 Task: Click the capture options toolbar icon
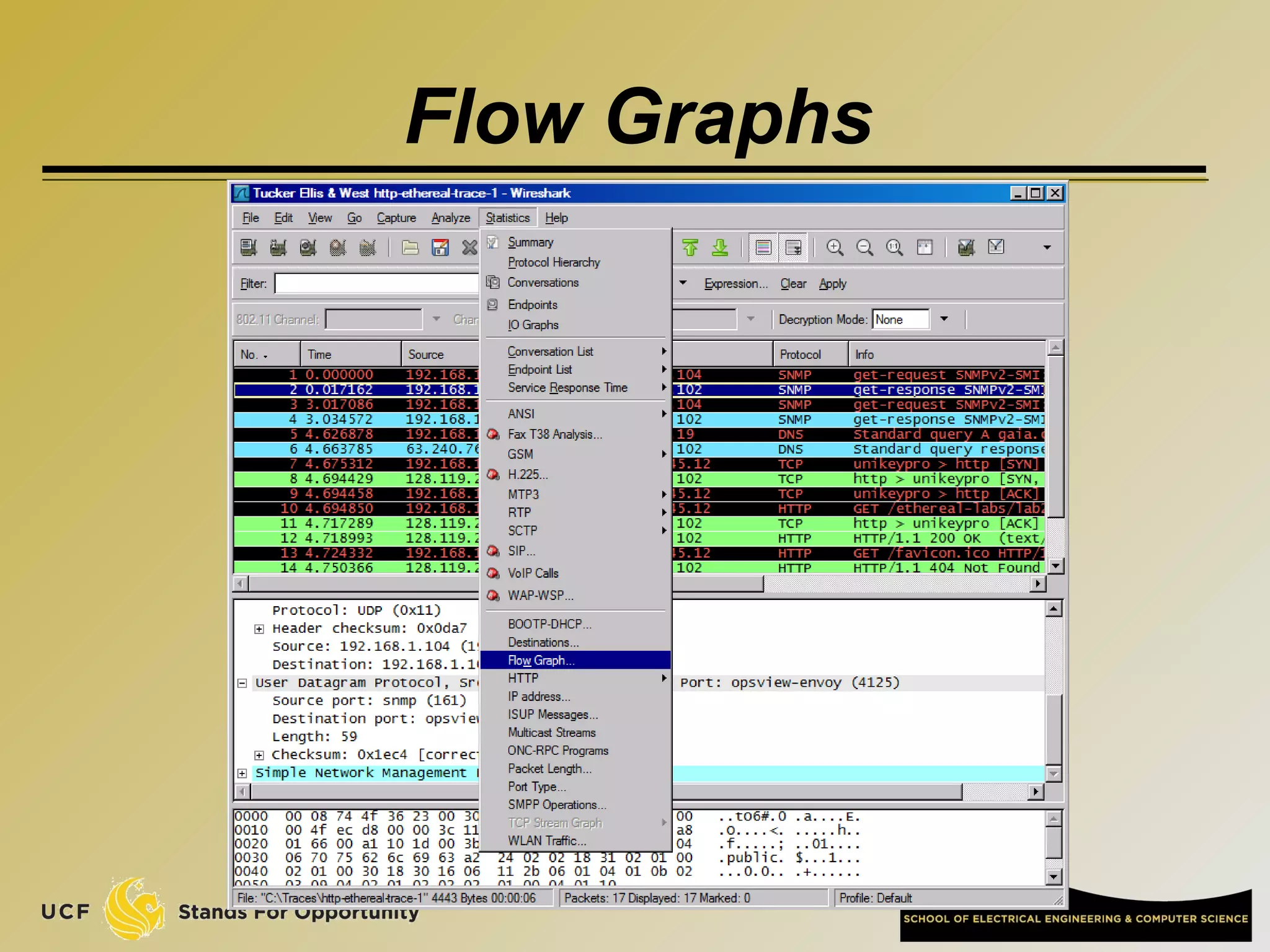[278, 248]
